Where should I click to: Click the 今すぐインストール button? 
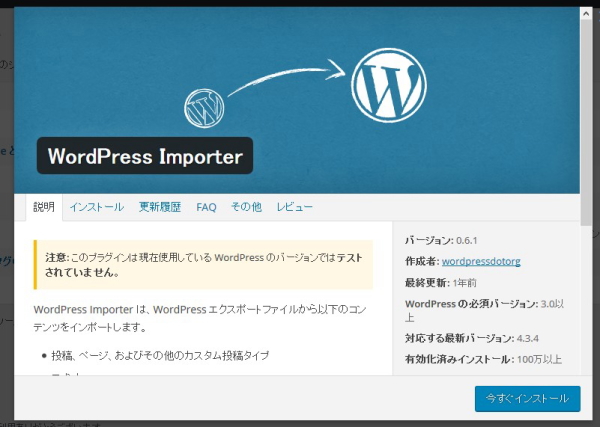click(x=527, y=399)
